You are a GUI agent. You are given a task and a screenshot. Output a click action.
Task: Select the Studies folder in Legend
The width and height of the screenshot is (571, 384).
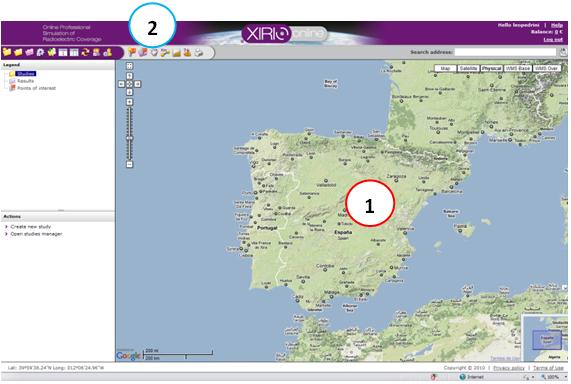pos(25,74)
